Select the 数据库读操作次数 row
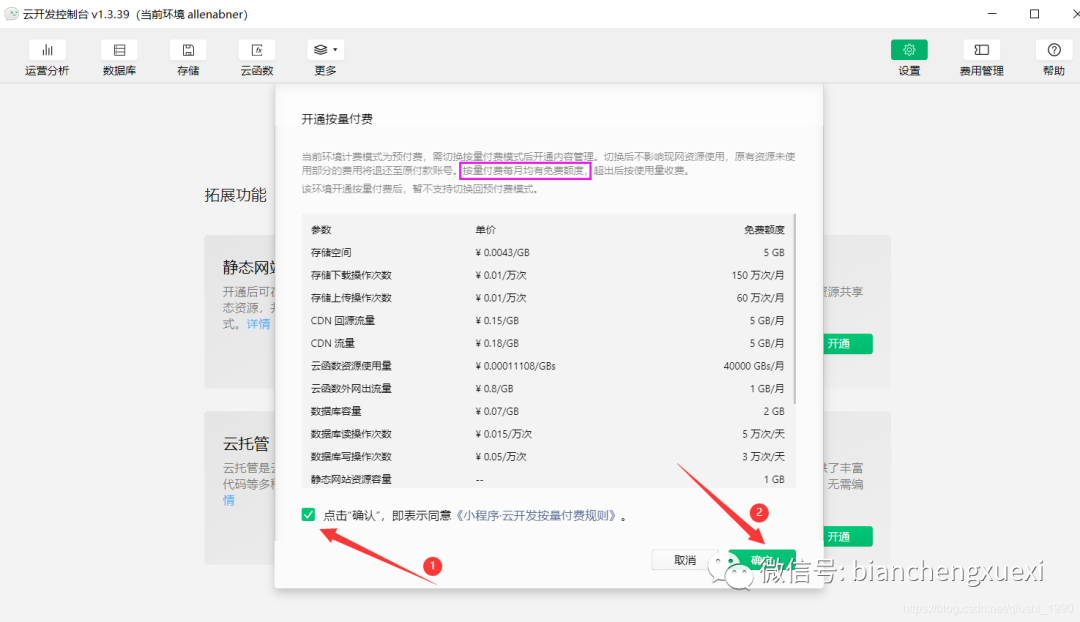 click(x=548, y=434)
